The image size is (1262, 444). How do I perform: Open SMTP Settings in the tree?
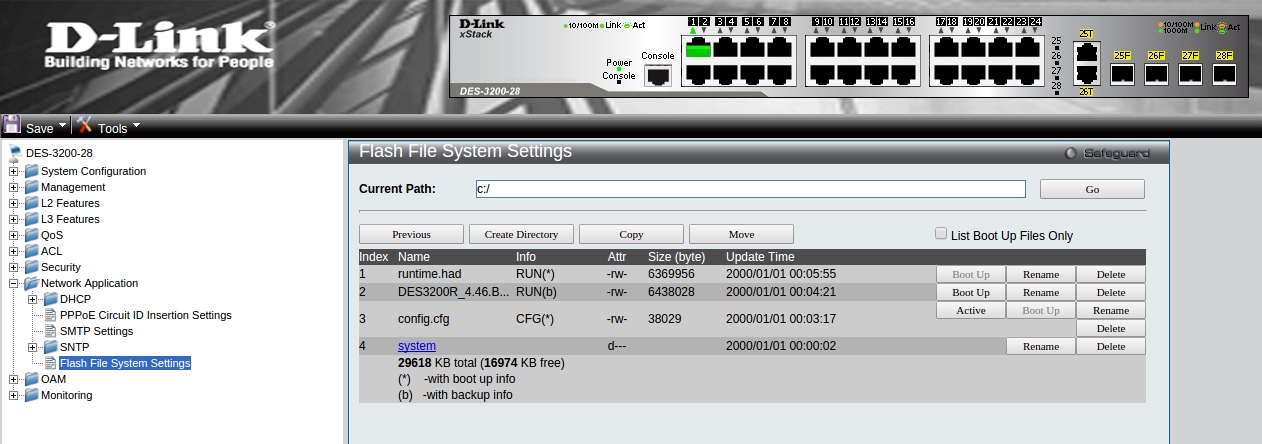96,331
